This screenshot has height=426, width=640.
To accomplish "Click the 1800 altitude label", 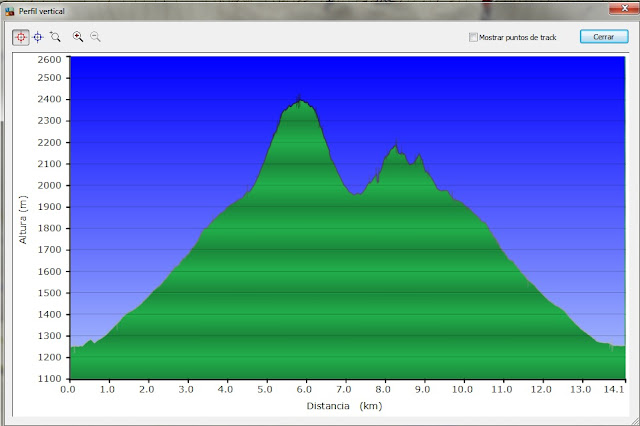I will [49, 228].
